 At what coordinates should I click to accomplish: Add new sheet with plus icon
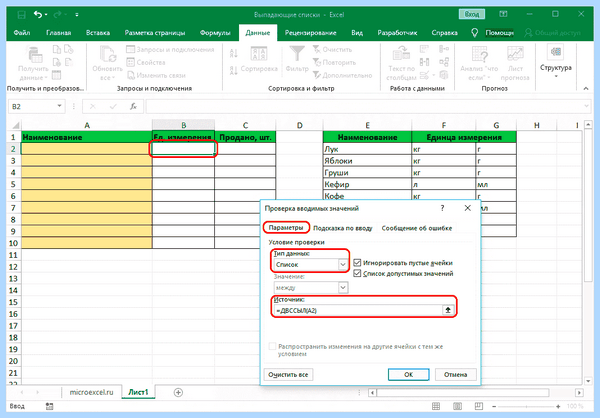pyautogui.click(x=178, y=392)
